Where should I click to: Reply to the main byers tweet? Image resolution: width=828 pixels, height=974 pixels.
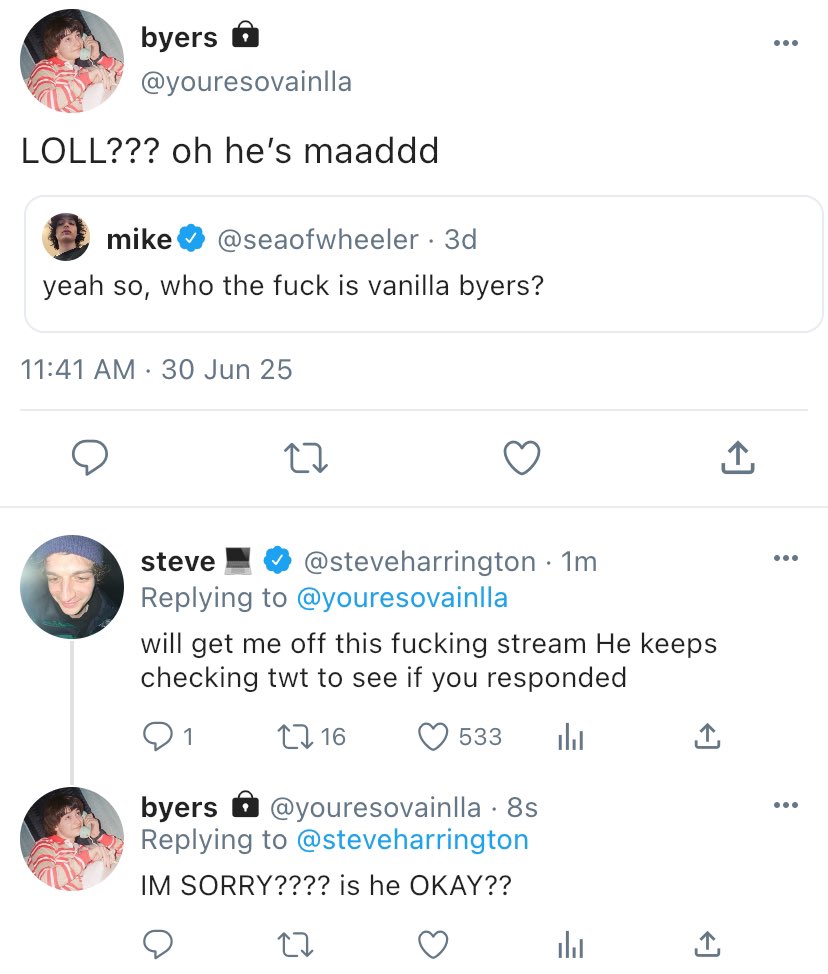[90, 458]
